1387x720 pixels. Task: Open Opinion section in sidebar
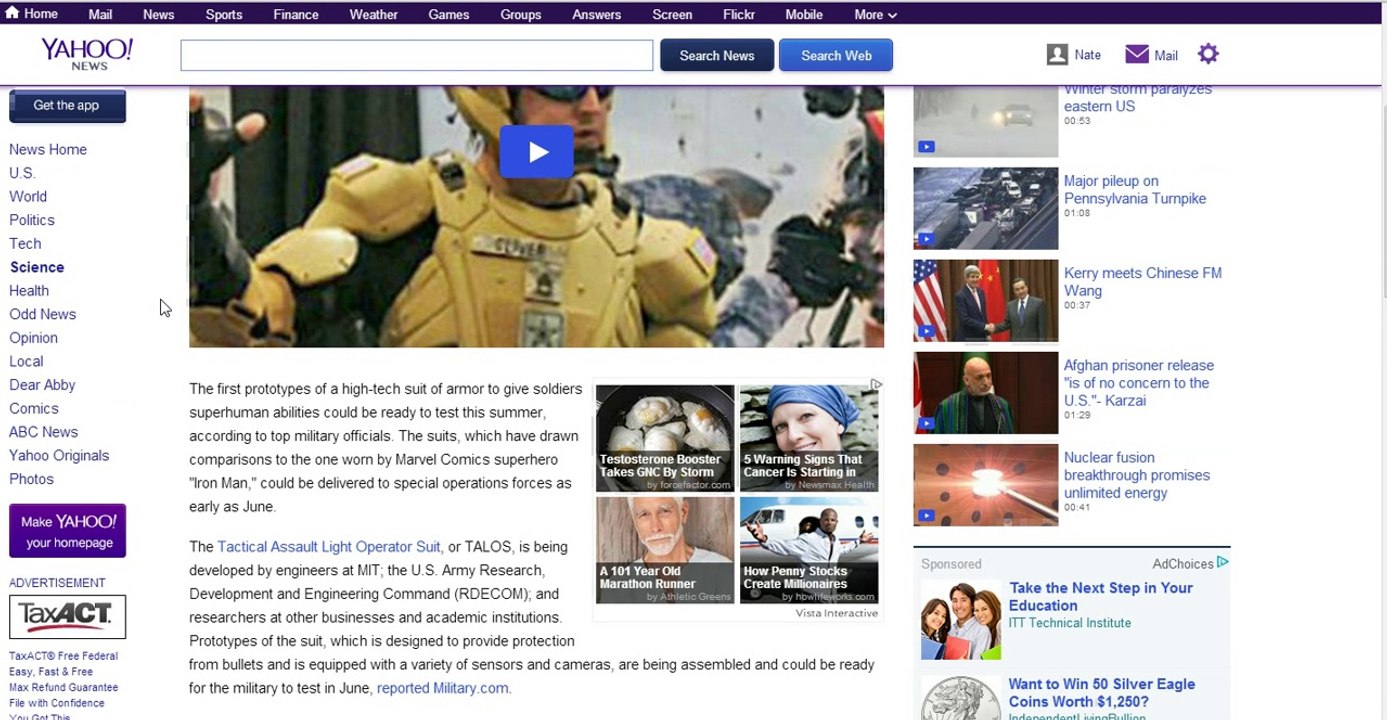tap(33, 338)
